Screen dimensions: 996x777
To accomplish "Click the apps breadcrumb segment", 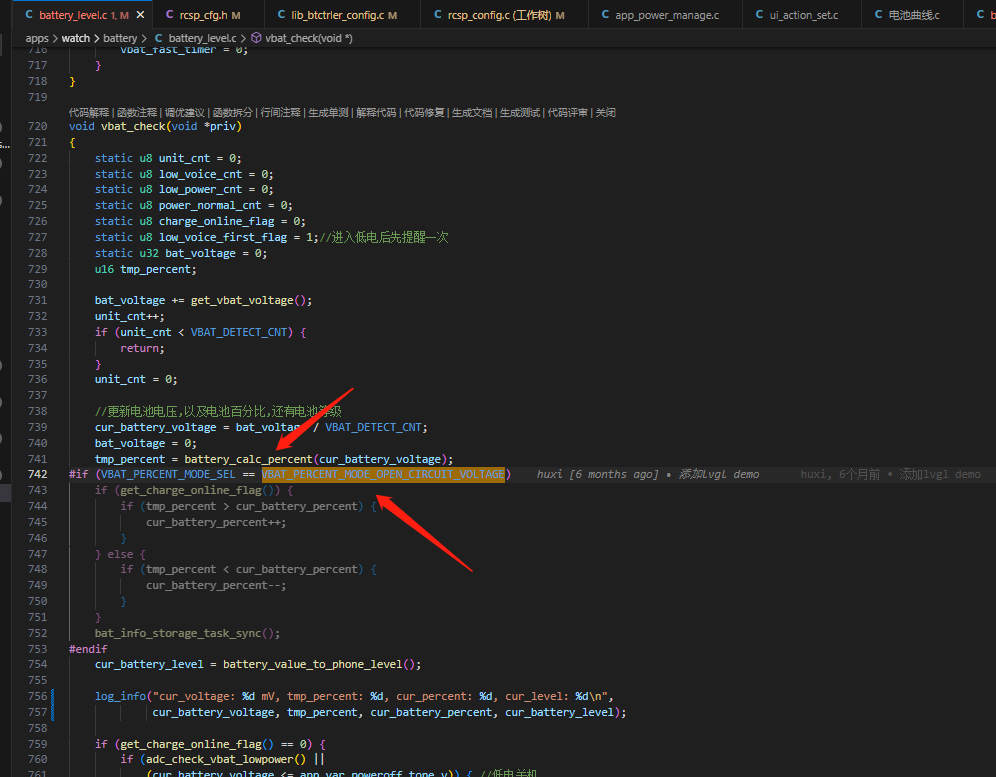I will click(x=37, y=38).
